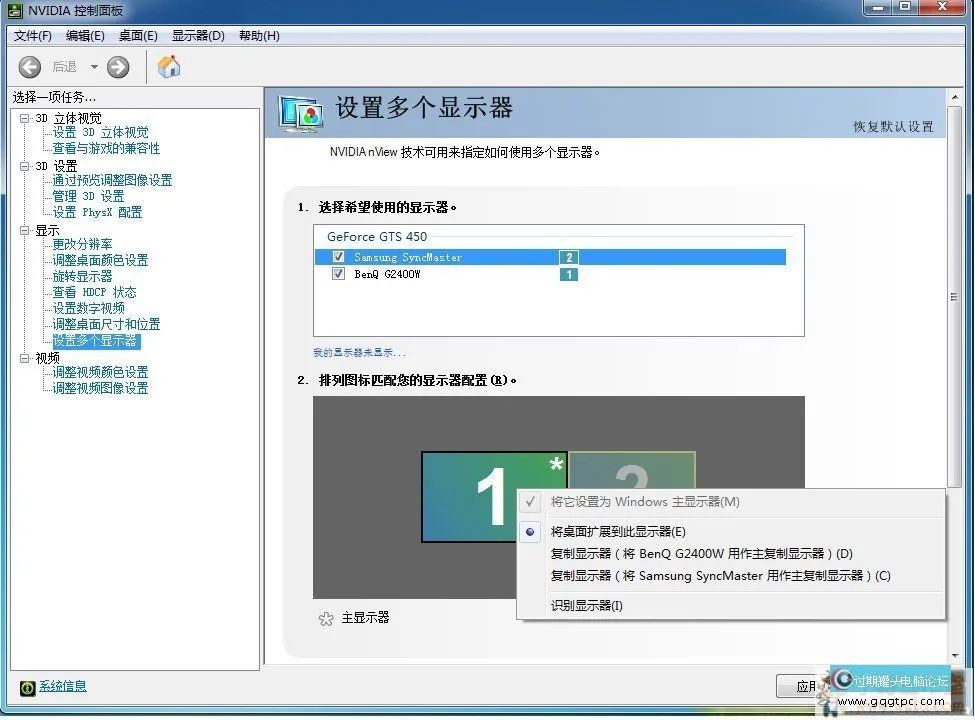Open NVIDIA home page via the house icon

pyautogui.click(x=168, y=67)
